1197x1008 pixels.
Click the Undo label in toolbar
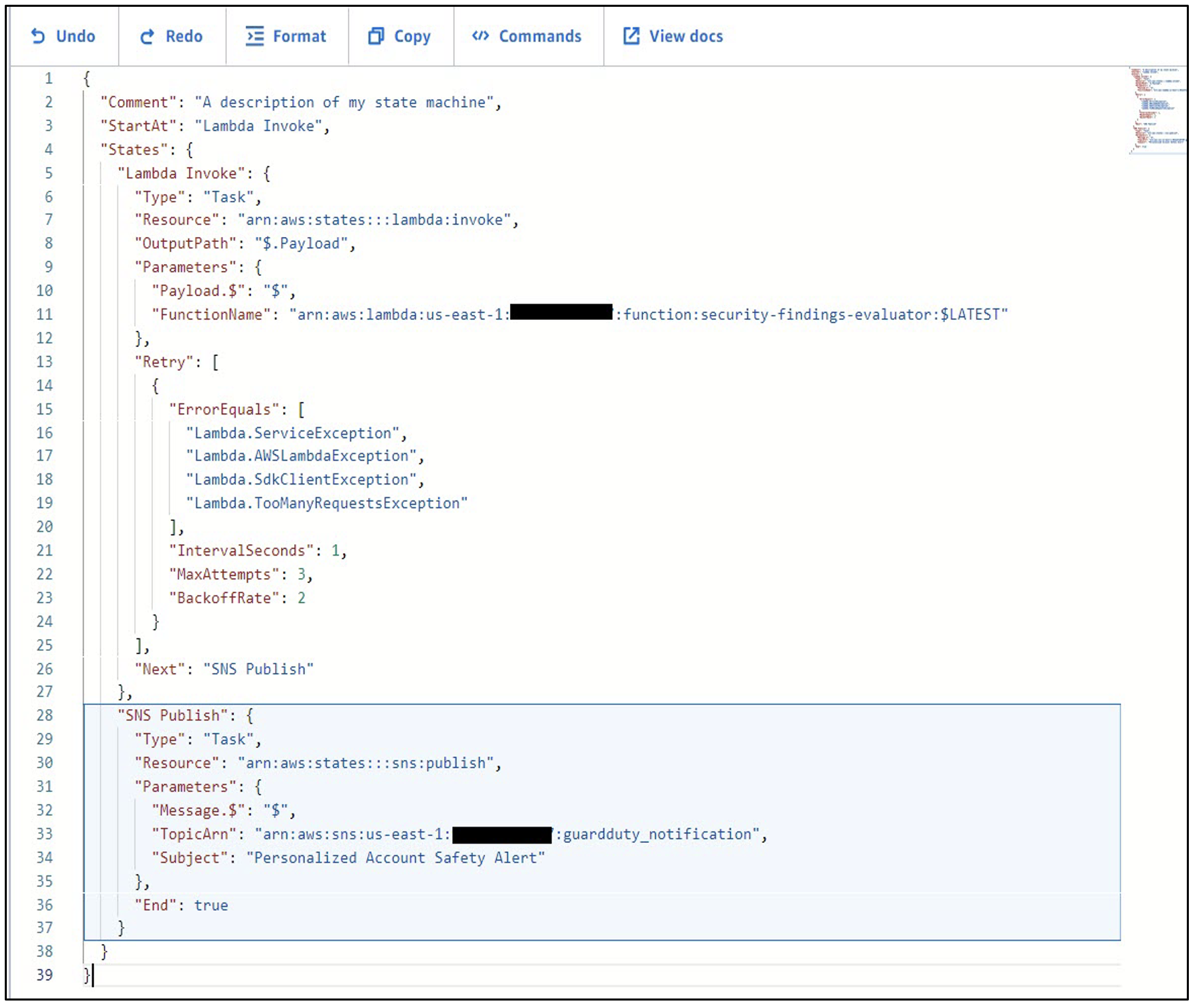coord(75,37)
